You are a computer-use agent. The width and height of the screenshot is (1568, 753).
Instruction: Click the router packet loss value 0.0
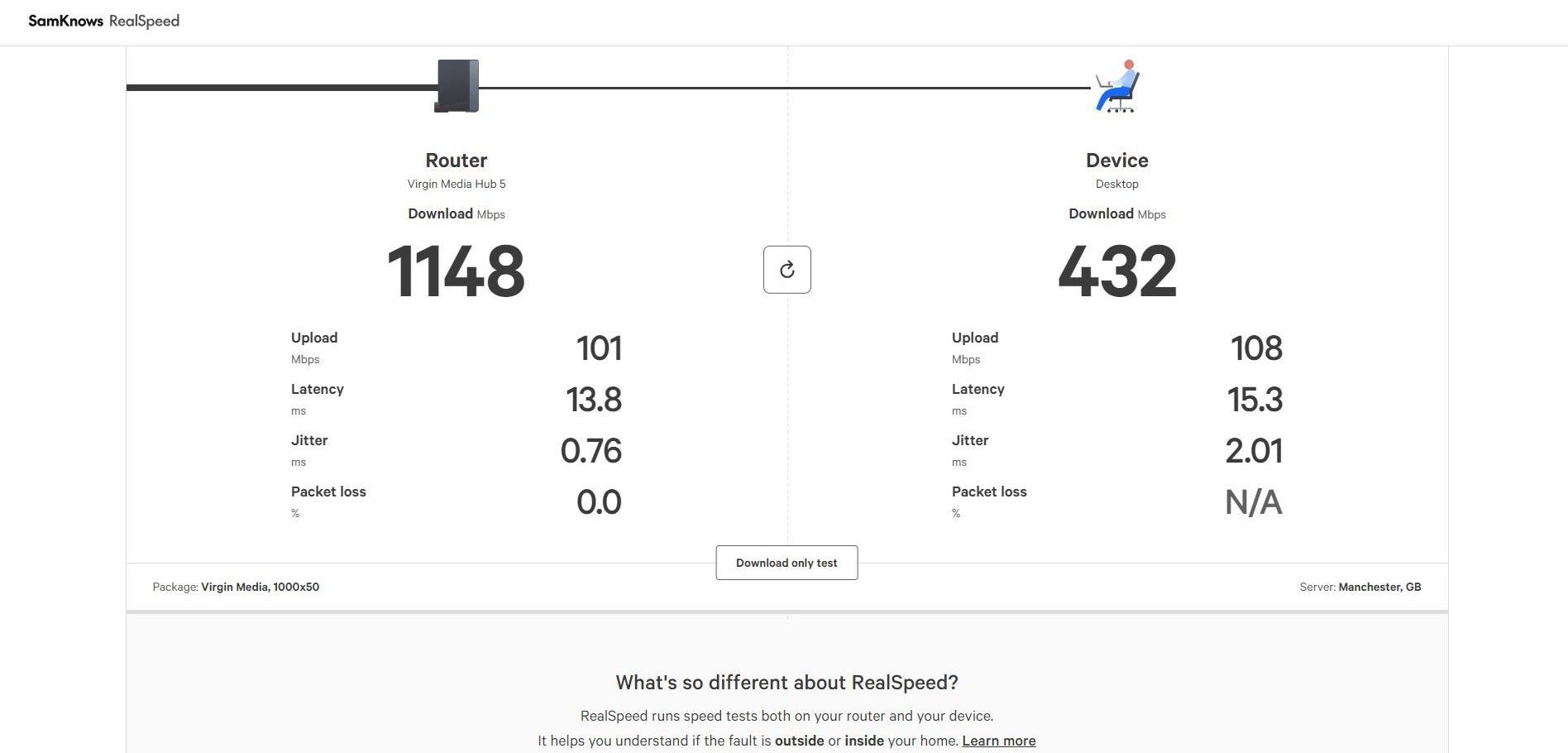point(598,502)
